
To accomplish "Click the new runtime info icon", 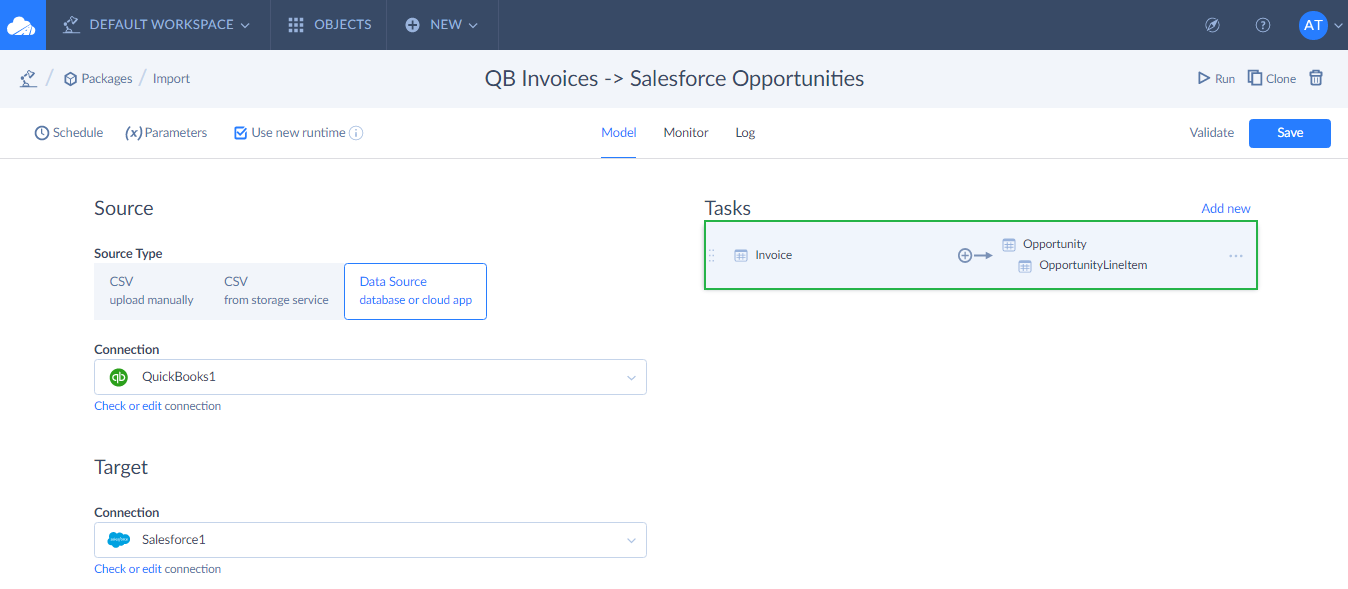I will [x=356, y=132].
